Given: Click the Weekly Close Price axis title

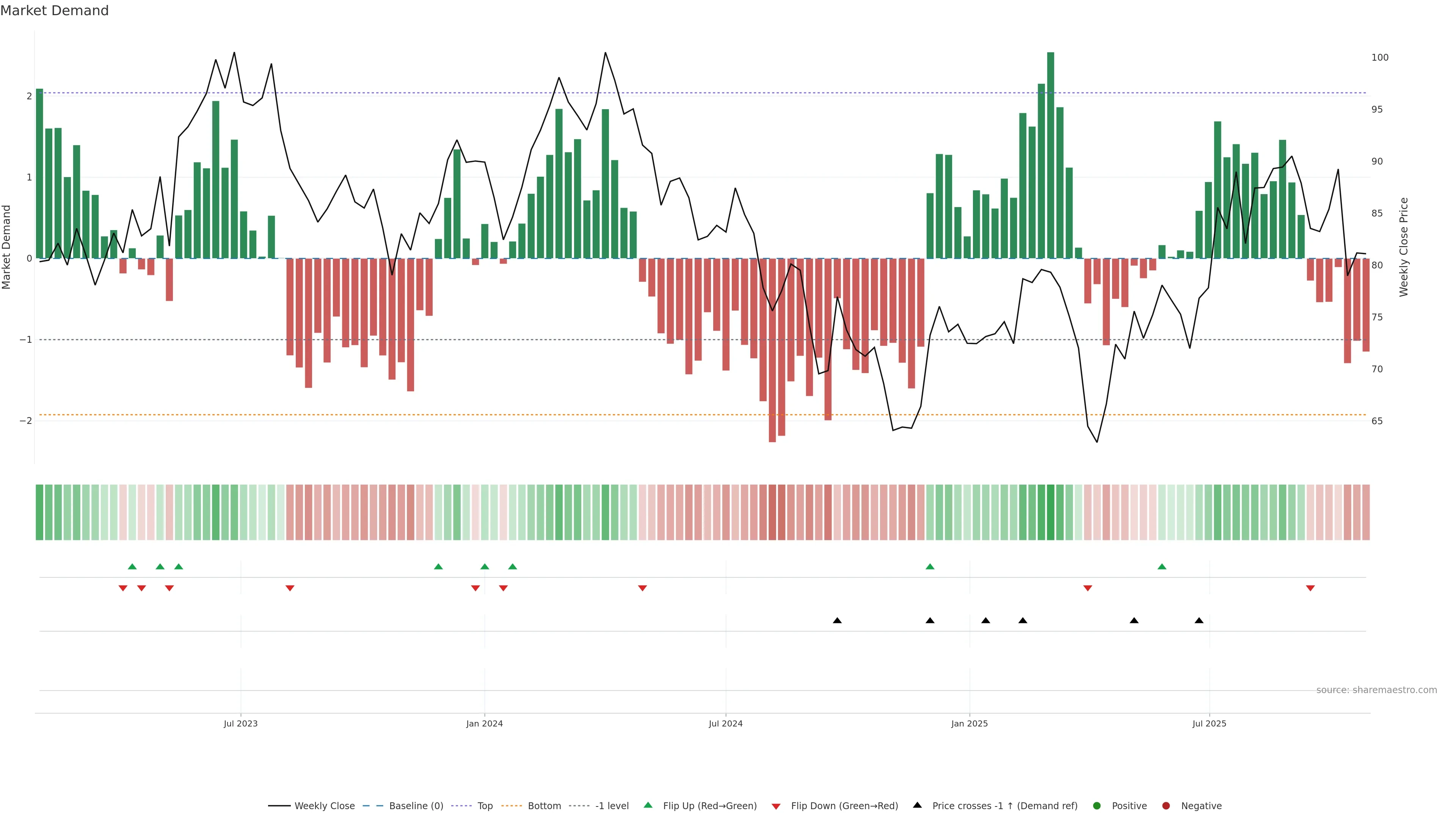Looking at the screenshot, I should click(x=1404, y=247).
